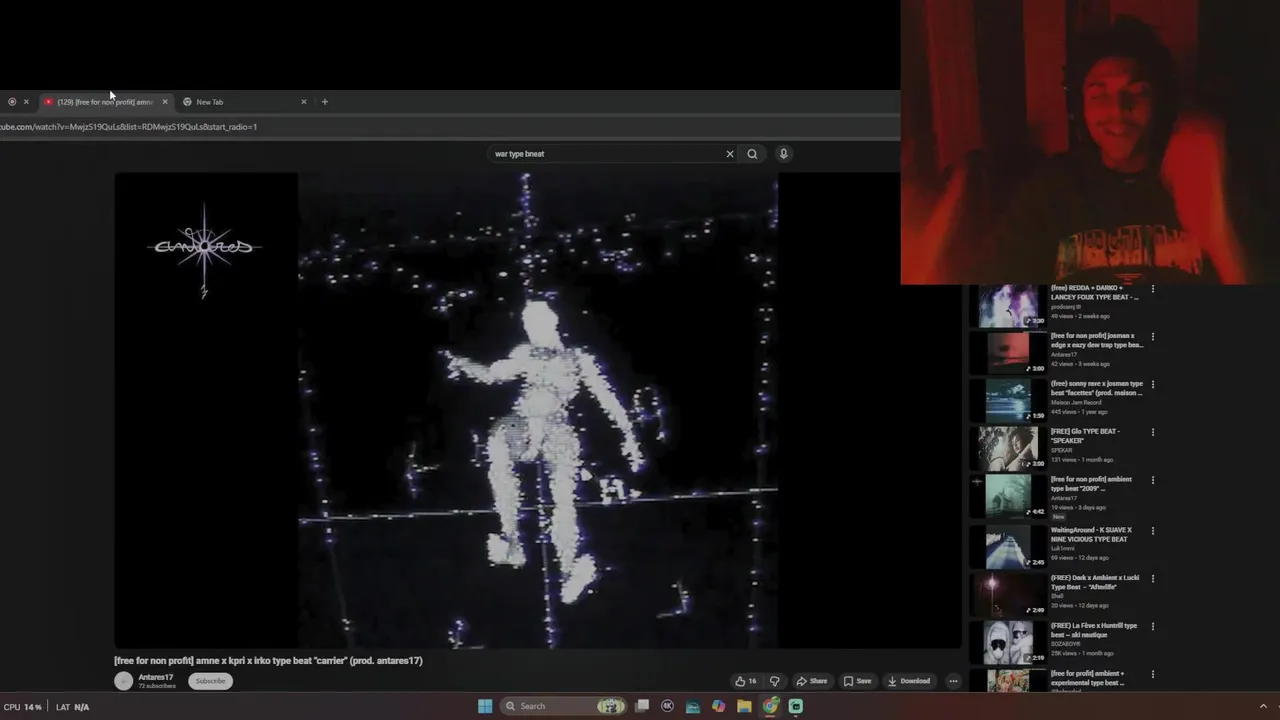Screen dimensions: 1280x720
Task: Open options menu for Dark x Ambient video
Action: 1153,579
